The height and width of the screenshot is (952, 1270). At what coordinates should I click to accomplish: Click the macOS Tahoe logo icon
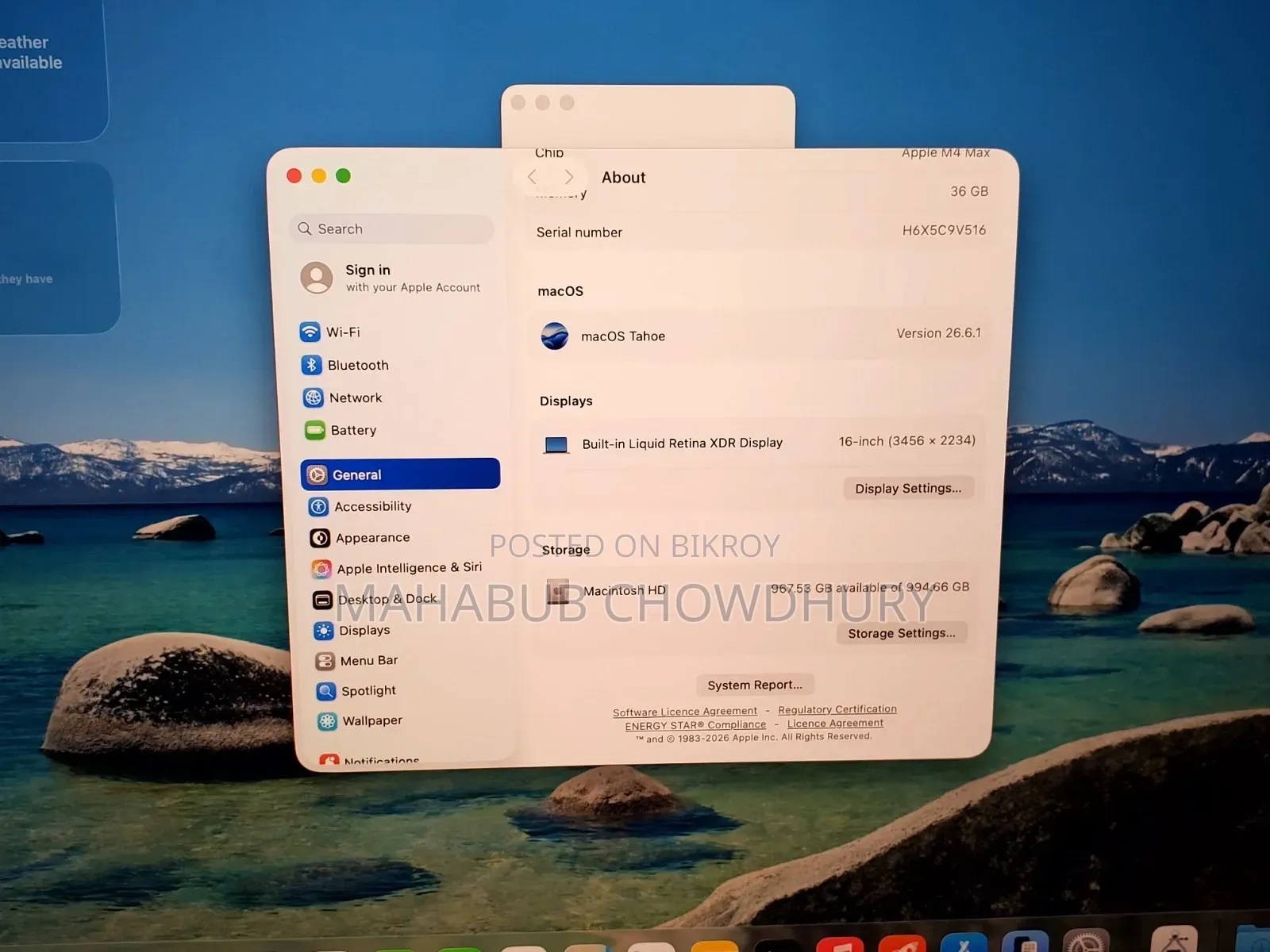(555, 336)
